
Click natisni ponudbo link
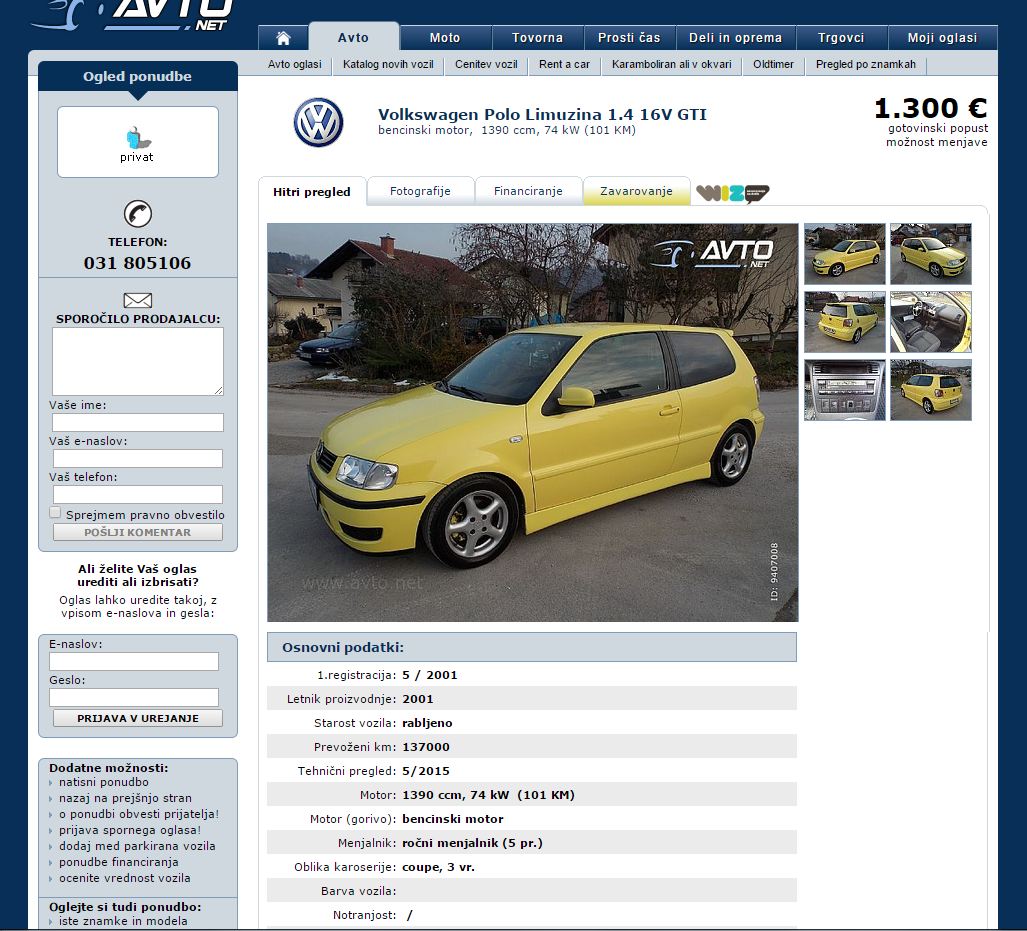pos(103,782)
